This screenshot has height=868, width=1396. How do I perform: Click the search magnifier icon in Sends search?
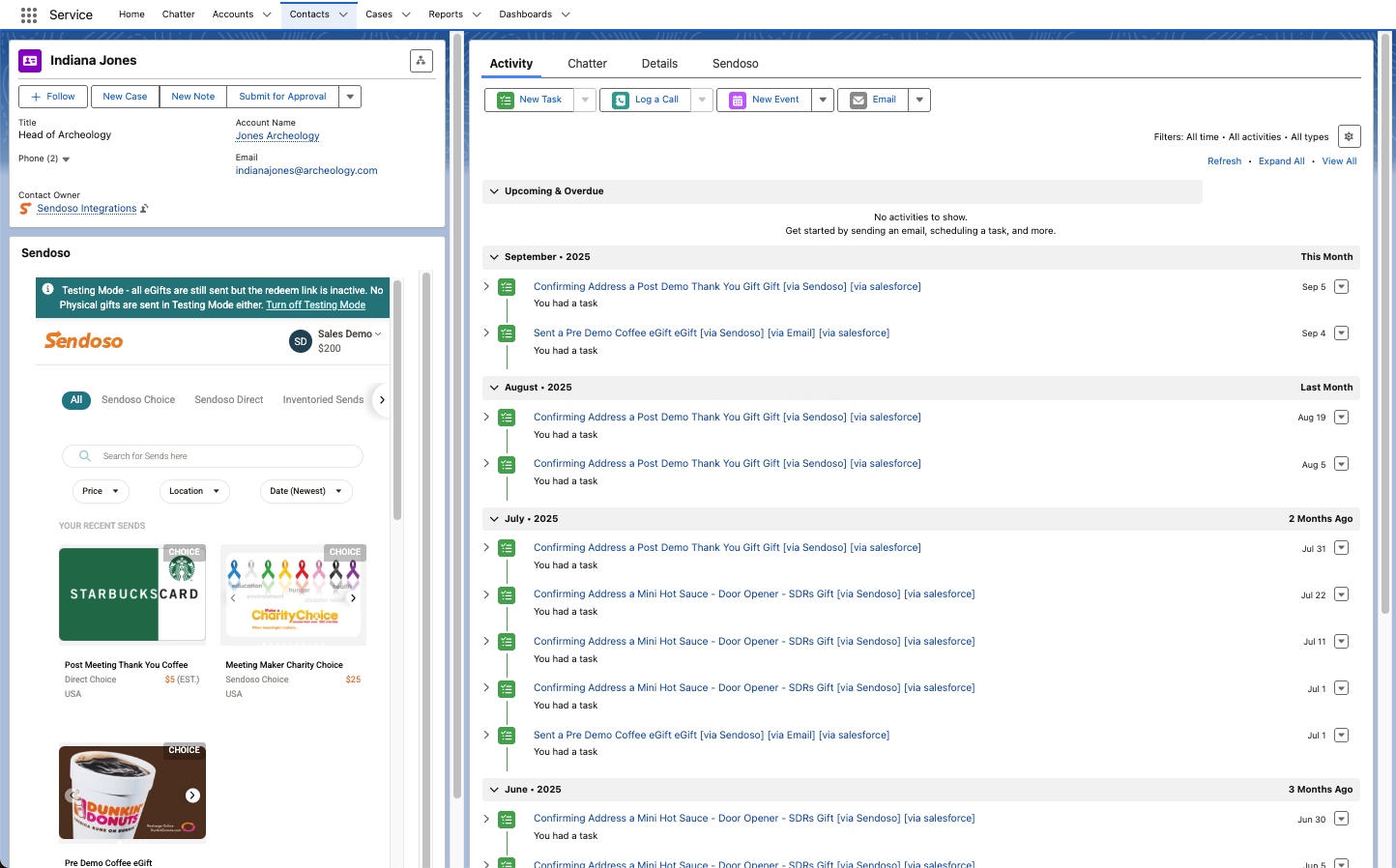[x=85, y=456]
